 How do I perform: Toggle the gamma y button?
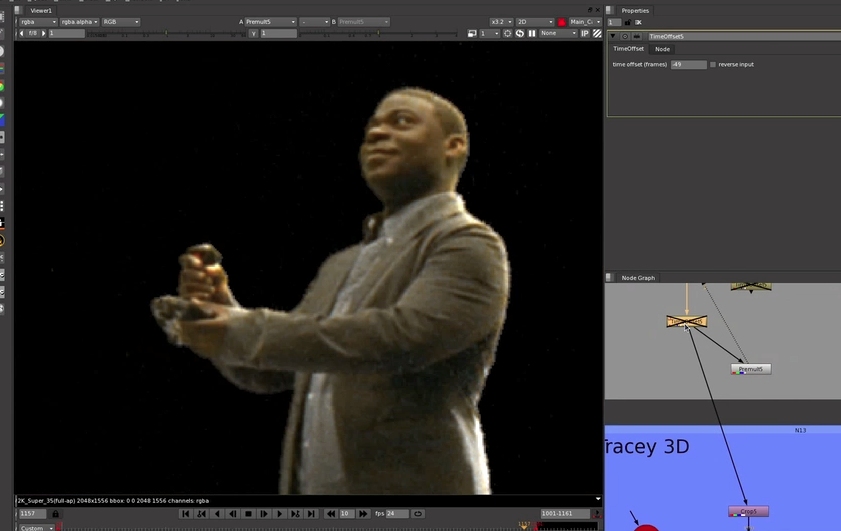click(254, 33)
